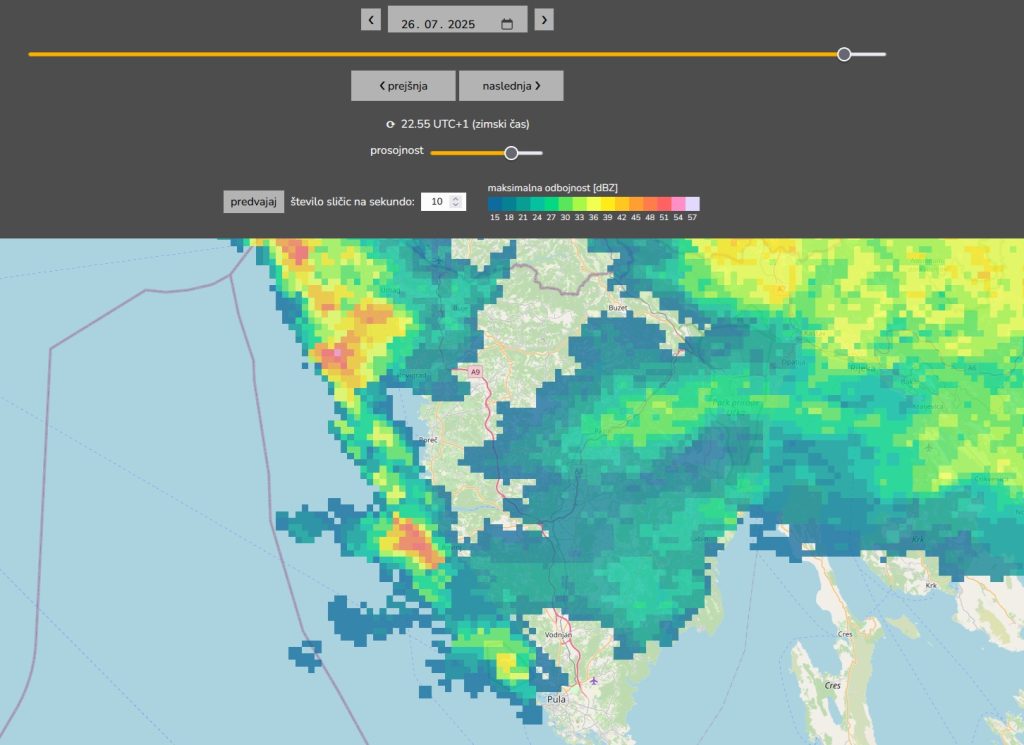Show previous radar image with prejšnja
Screen dimensions: 1024x745
(403, 86)
